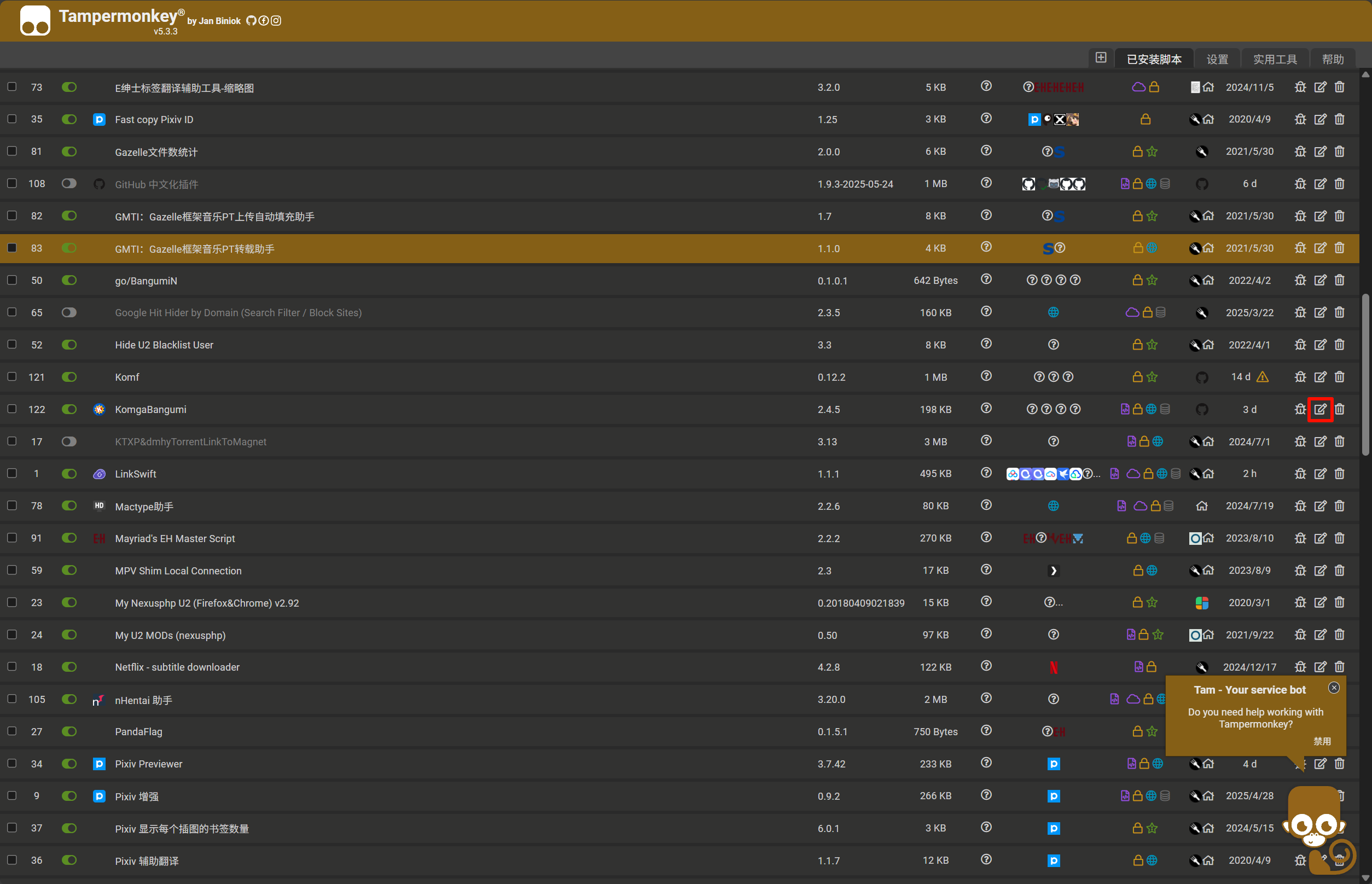Open edit icon for Netflix - subtitle downloader
Screen dimensions: 1372x884
(1321, 667)
